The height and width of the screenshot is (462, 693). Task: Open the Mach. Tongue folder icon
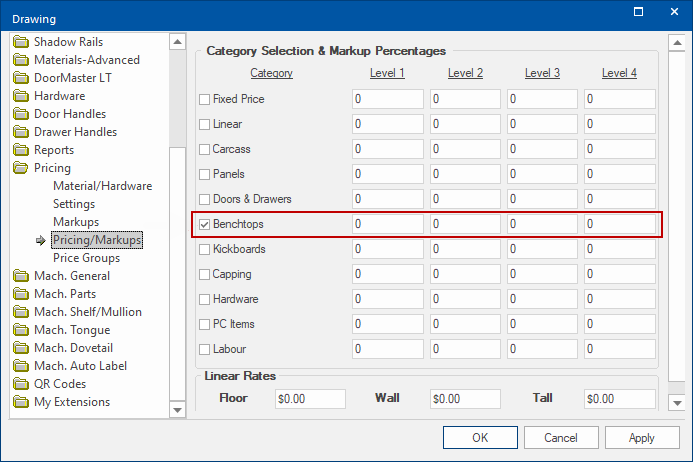coord(21,330)
